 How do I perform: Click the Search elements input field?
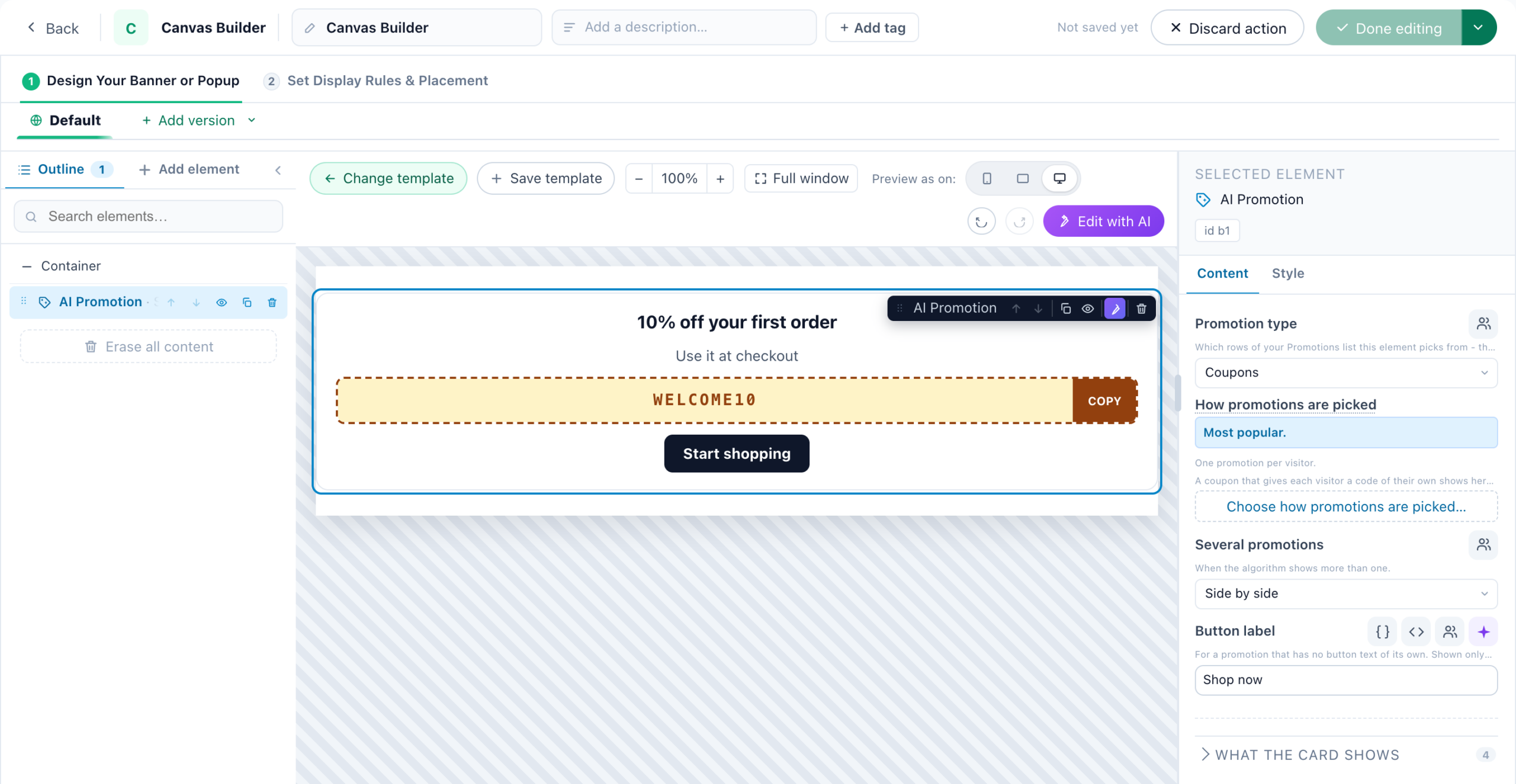148,216
